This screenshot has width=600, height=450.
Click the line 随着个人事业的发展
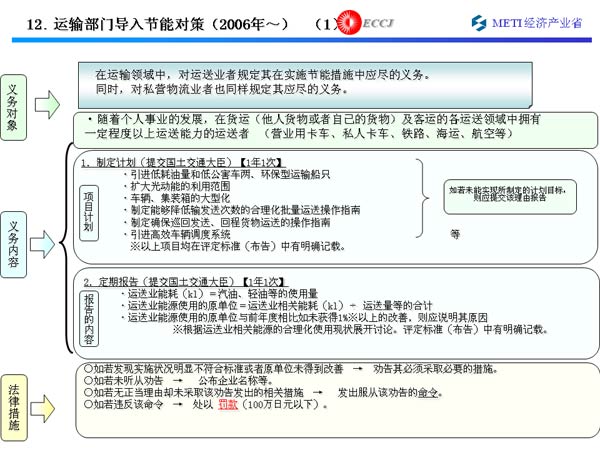pos(313,119)
